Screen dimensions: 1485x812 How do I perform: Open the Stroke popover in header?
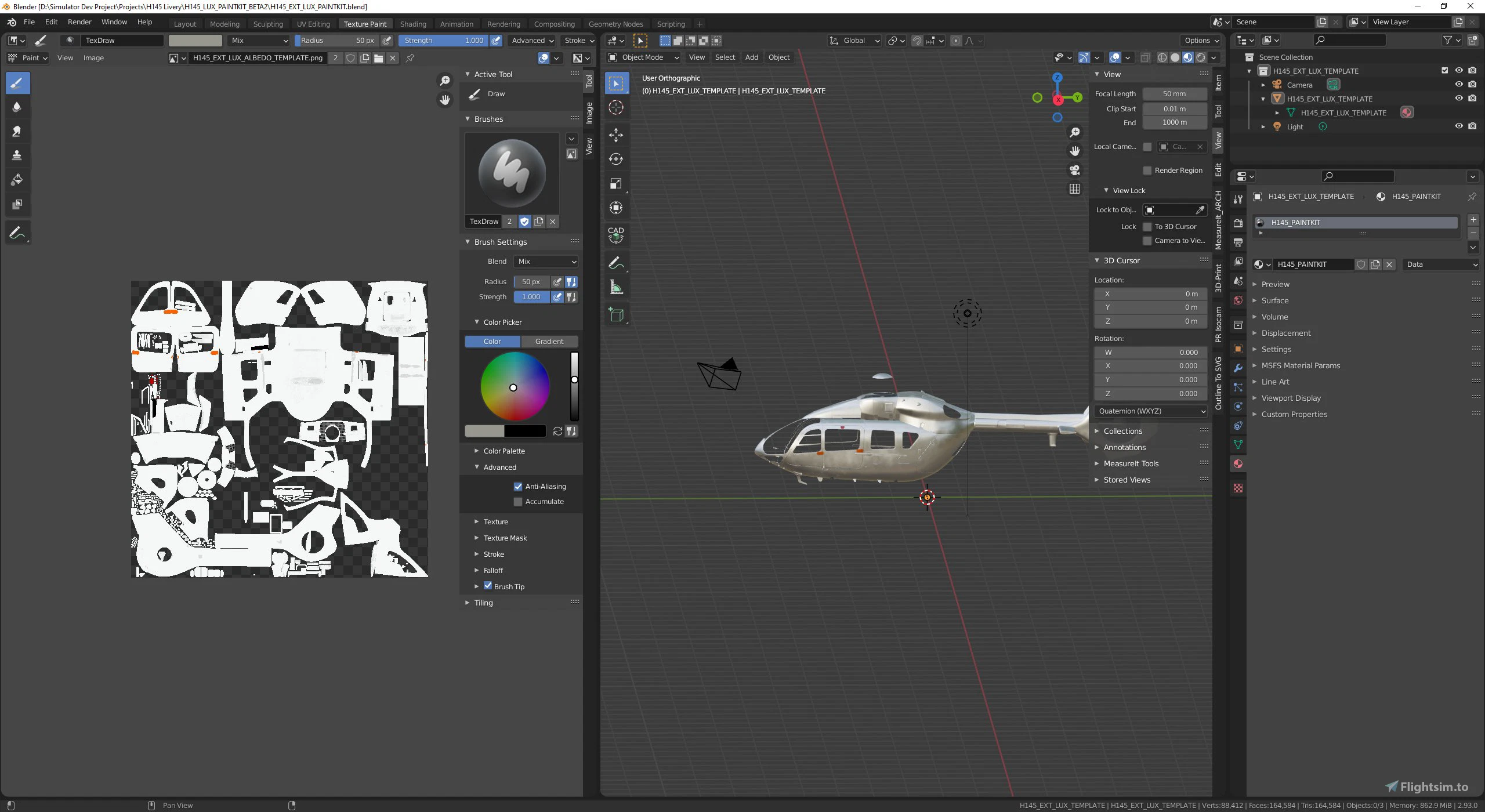click(x=578, y=41)
